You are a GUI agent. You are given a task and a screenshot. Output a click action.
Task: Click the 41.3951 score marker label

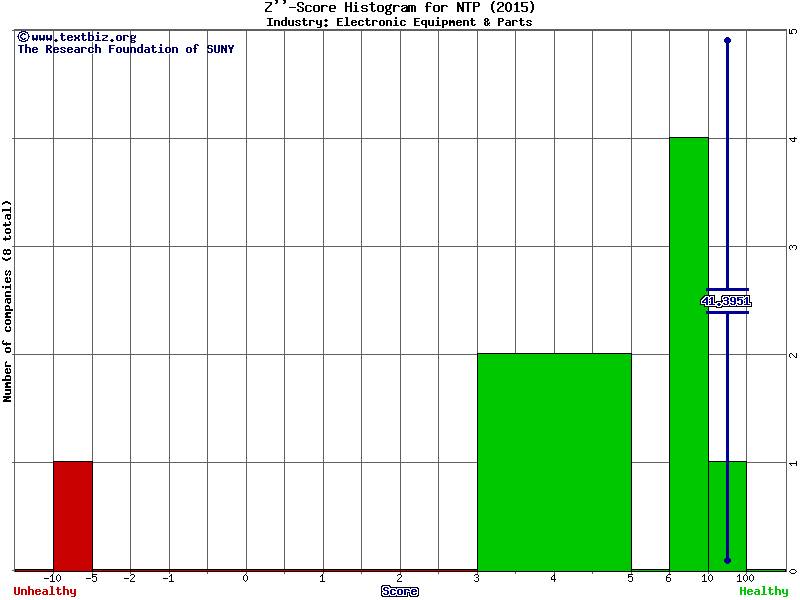pos(726,301)
